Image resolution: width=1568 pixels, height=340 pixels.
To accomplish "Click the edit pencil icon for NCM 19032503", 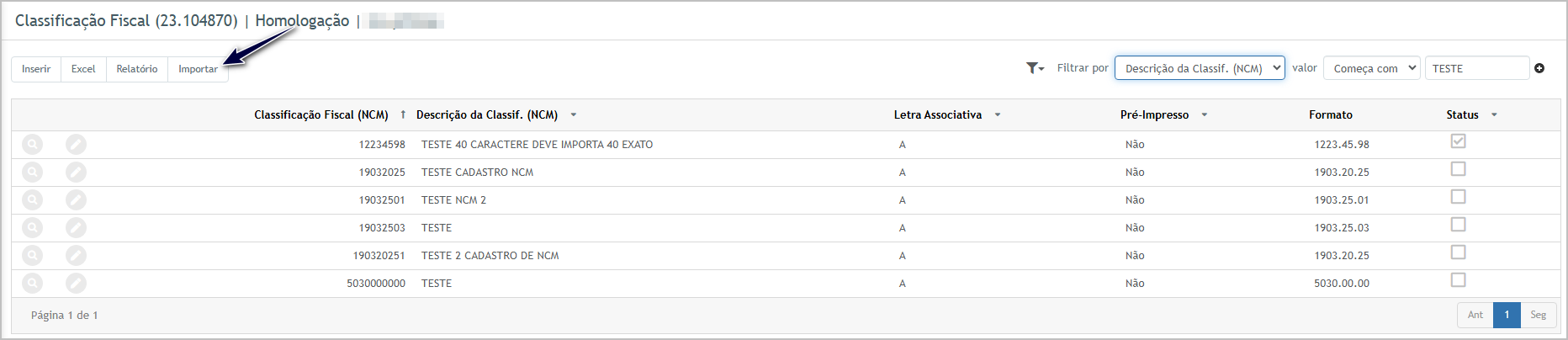I will pos(76,228).
